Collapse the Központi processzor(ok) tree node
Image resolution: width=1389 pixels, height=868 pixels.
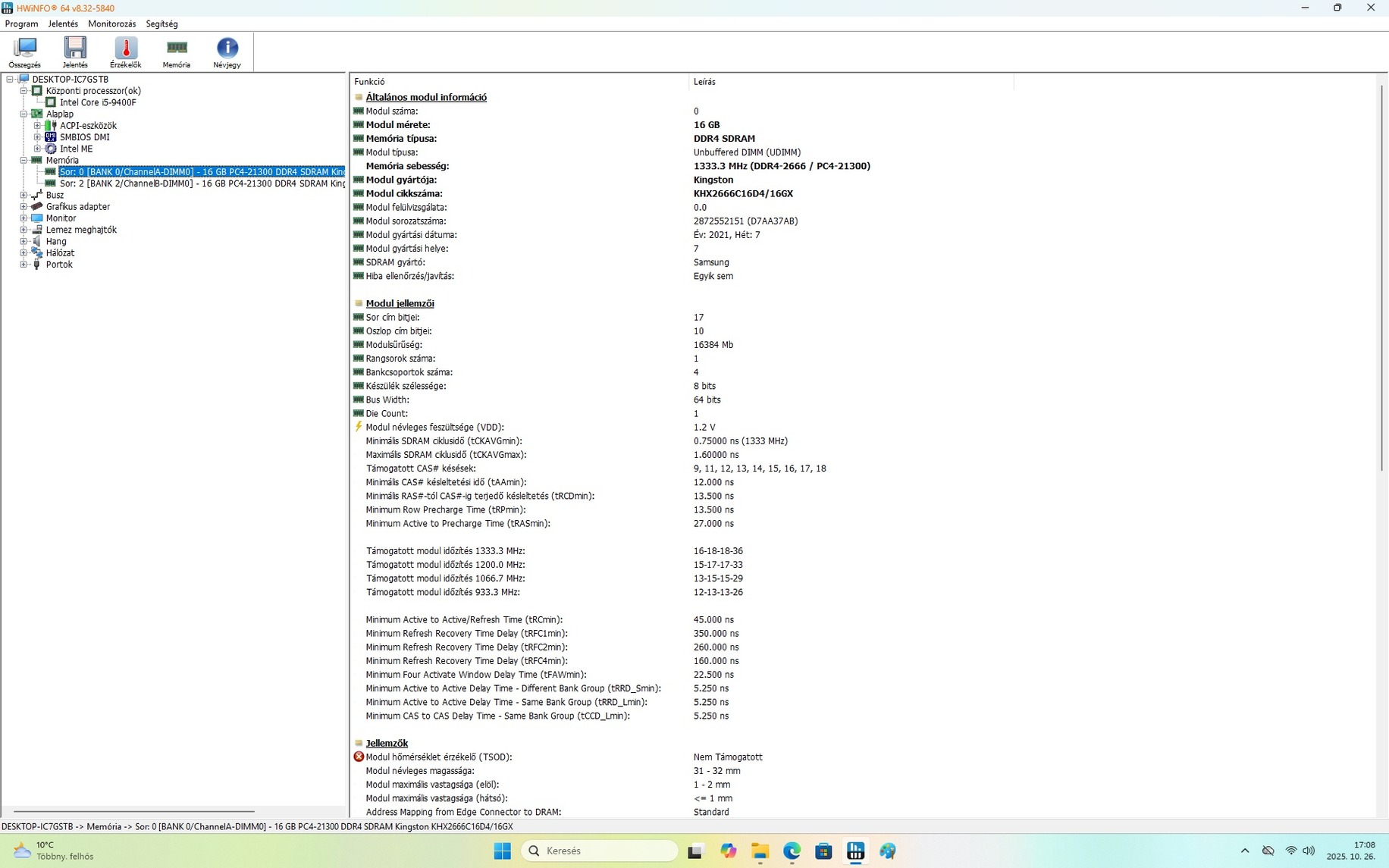[x=24, y=91]
